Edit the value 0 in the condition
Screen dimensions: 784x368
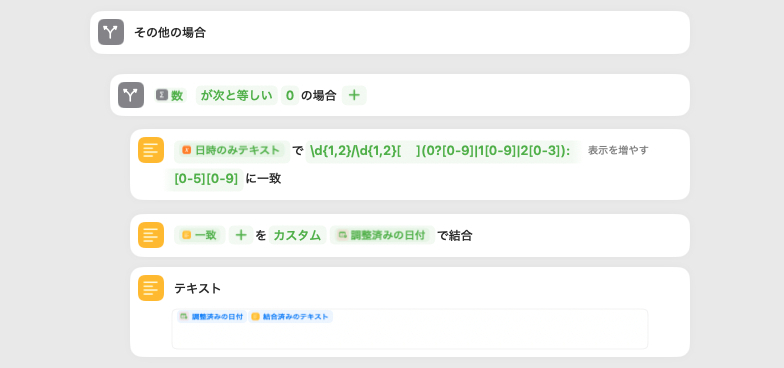[290, 96]
